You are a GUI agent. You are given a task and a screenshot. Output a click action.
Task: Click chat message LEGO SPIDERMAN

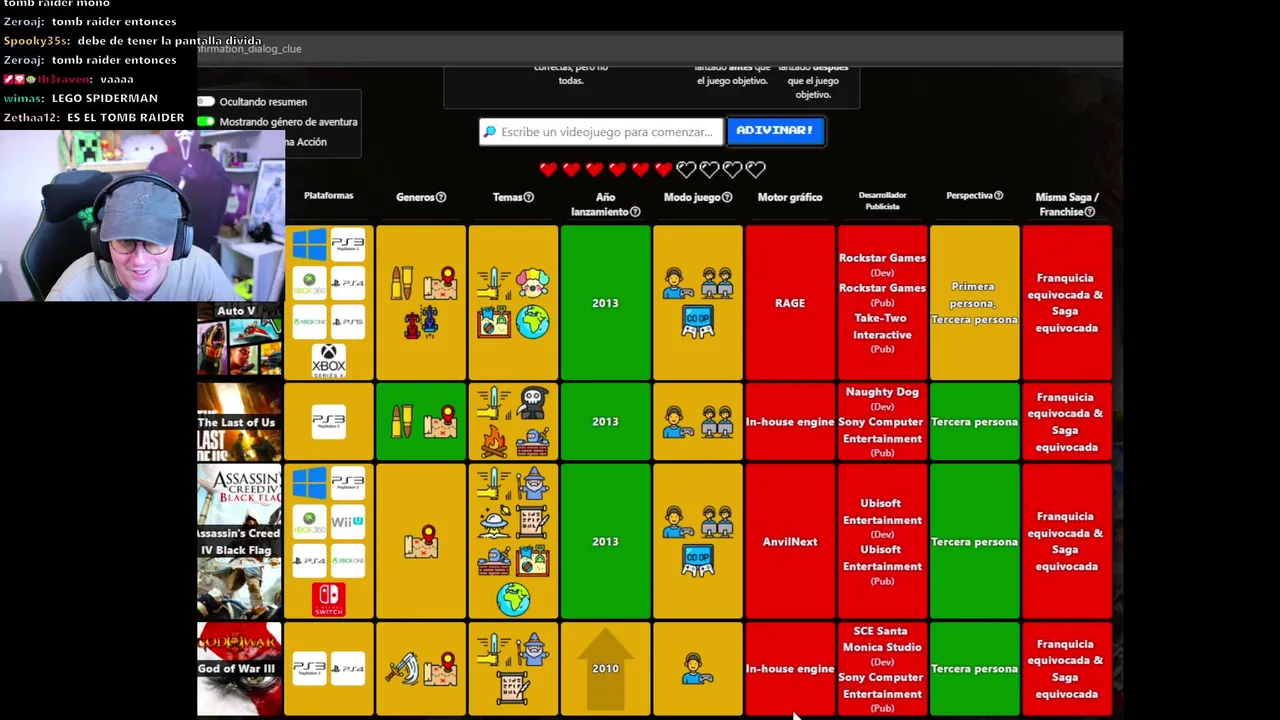105,98
